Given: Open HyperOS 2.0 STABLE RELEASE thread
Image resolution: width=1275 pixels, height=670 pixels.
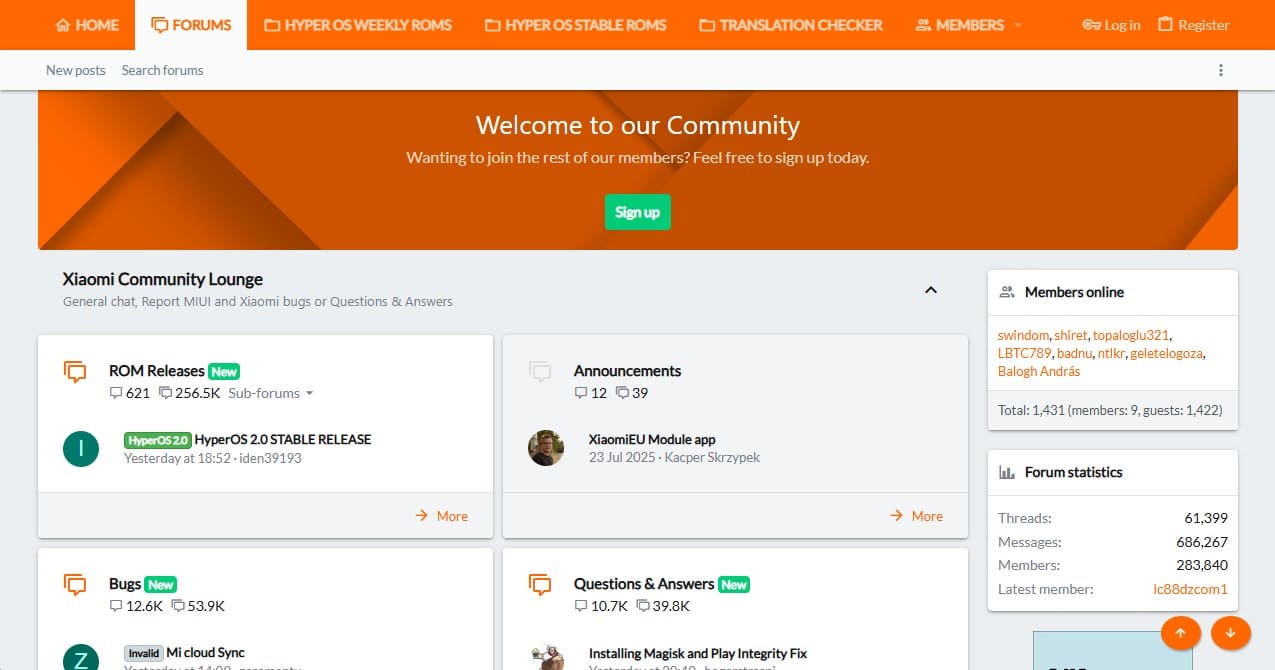Looking at the screenshot, I should pyautogui.click(x=283, y=439).
